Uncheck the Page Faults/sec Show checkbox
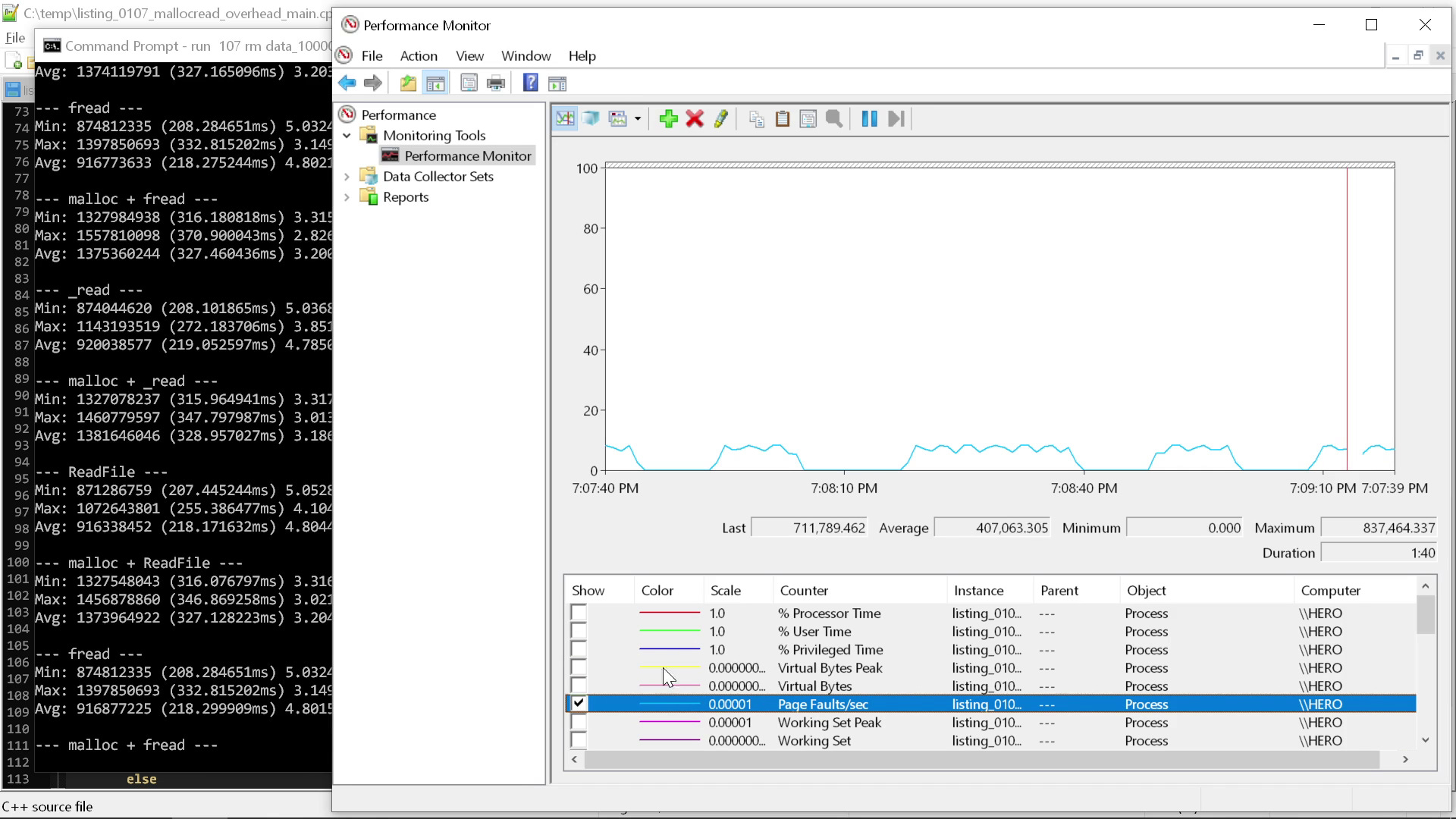 [579, 704]
